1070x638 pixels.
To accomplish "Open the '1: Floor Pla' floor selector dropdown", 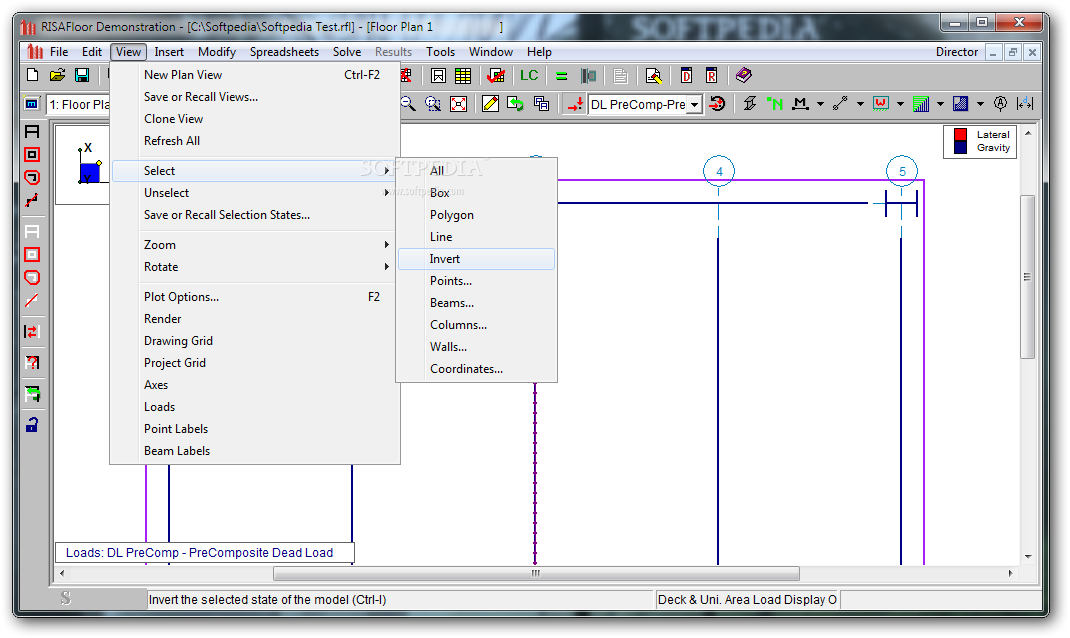I will click(78, 104).
